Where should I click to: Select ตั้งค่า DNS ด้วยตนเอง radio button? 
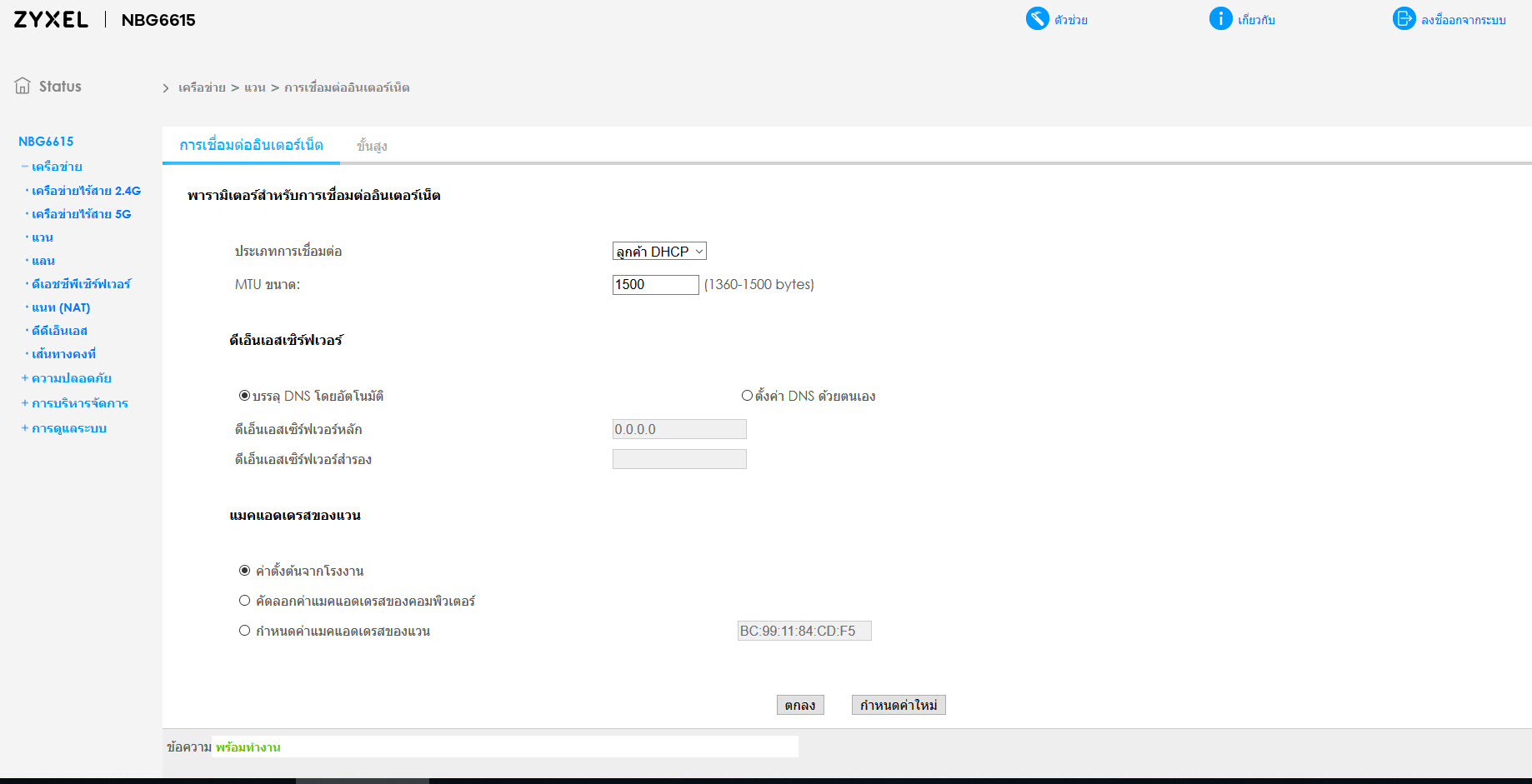tap(747, 396)
